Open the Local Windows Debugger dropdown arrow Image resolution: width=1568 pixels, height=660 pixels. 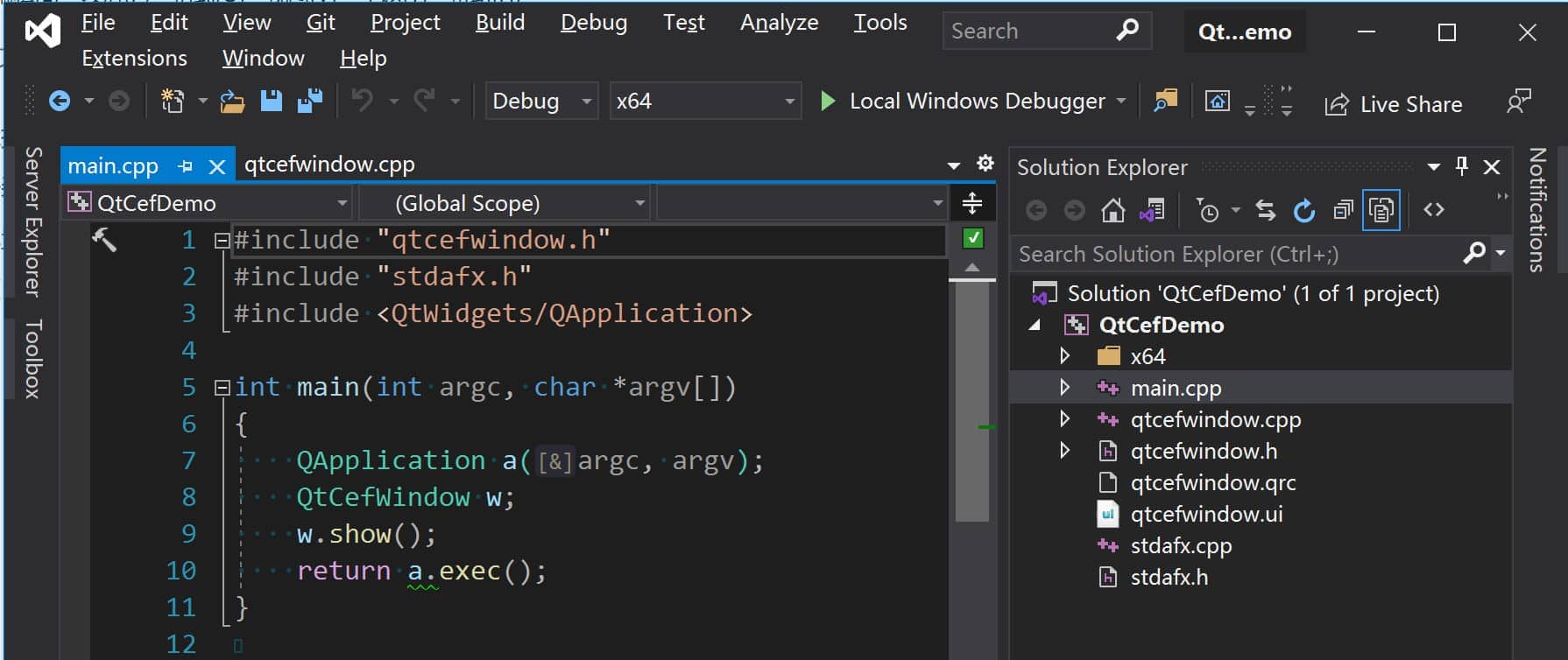[x=1121, y=101]
